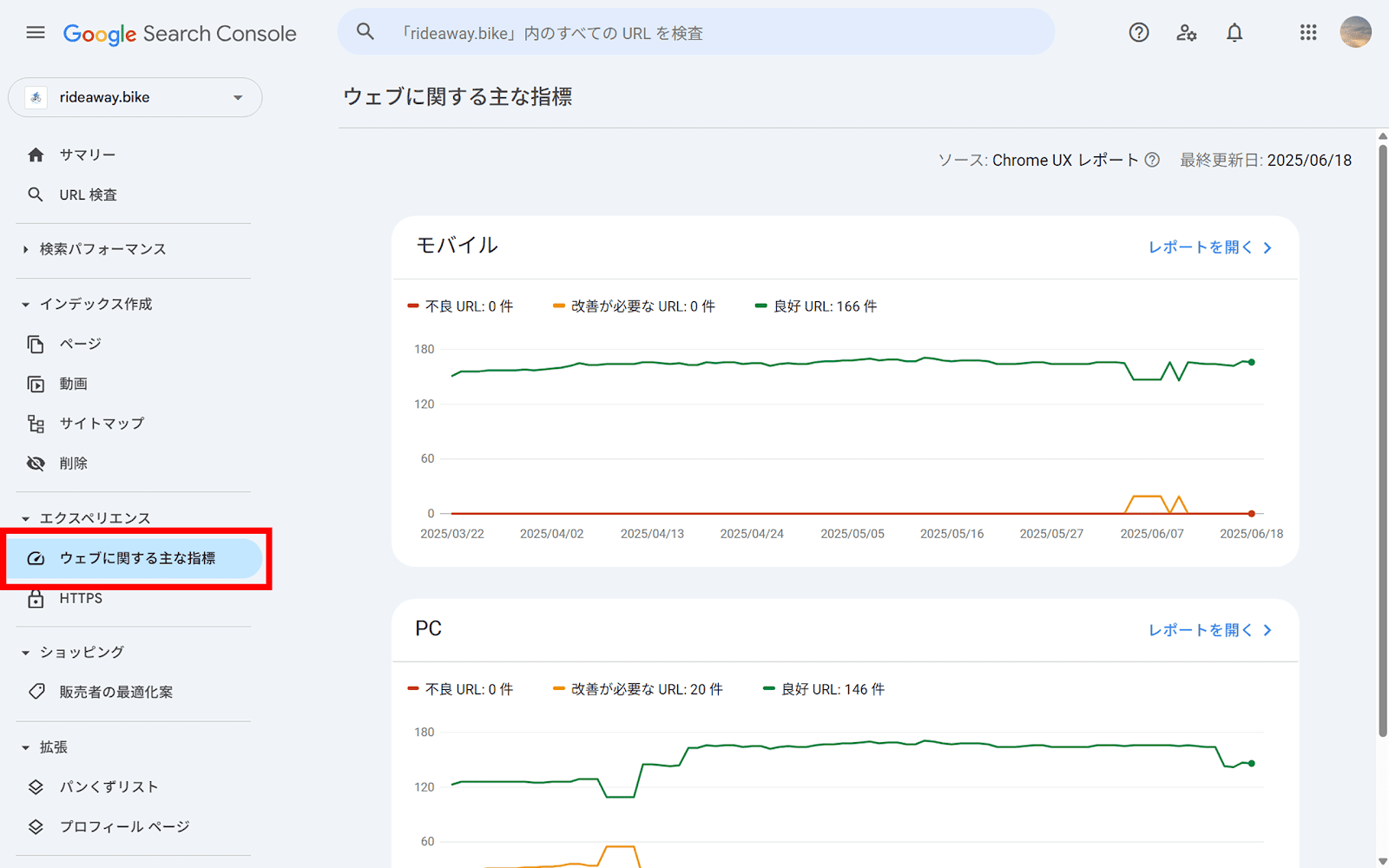
Task: Open the Google apps grid
Action: point(1307,32)
